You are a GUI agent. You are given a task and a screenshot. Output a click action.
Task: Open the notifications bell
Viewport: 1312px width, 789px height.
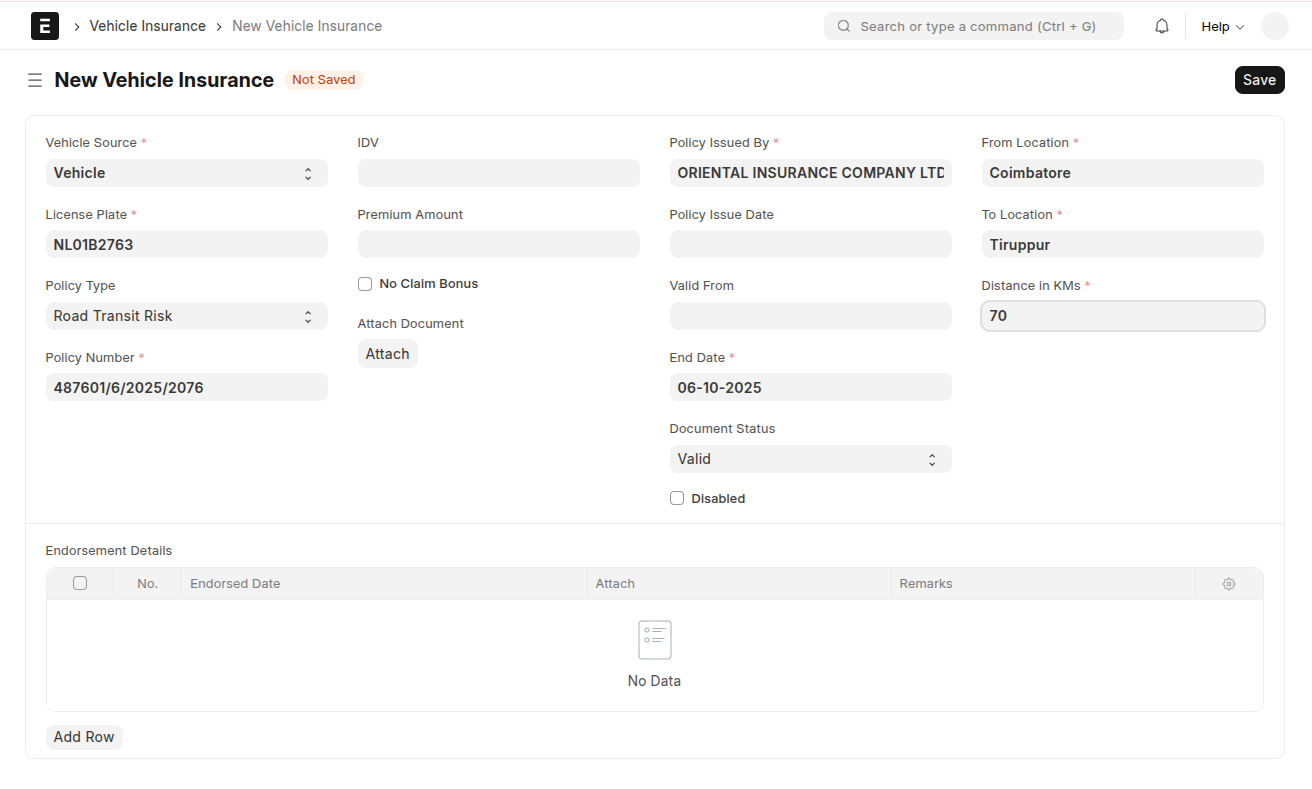click(x=1161, y=27)
